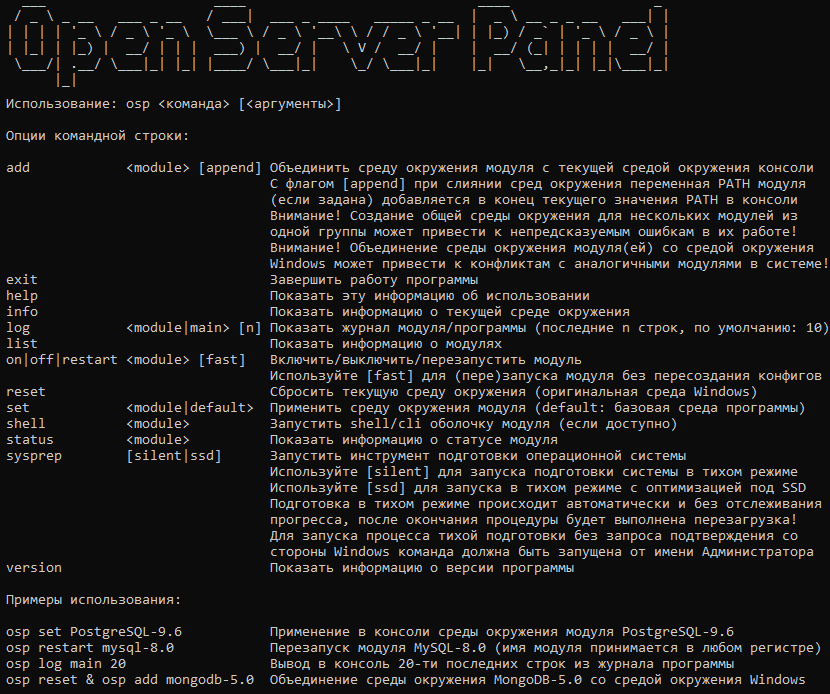Click the 'exit' command name
830x694 pixels.
point(22,280)
